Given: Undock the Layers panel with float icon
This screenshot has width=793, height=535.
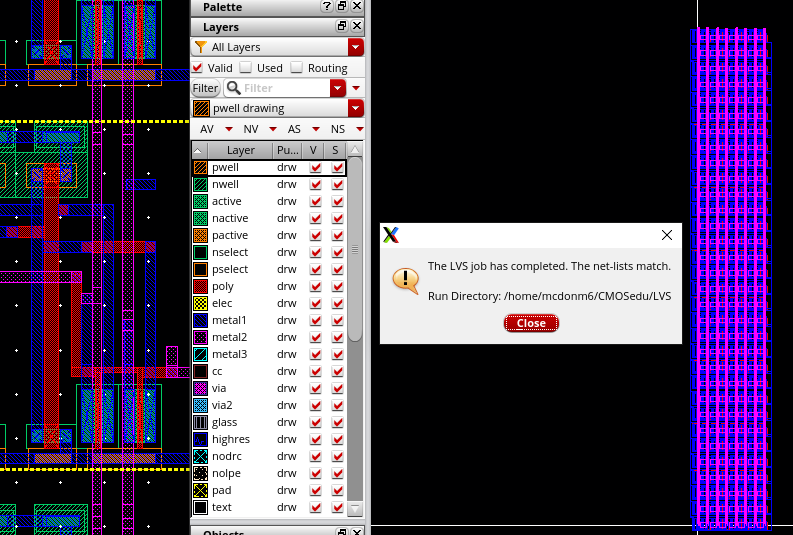Looking at the screenshot, I should coord(341,26).
